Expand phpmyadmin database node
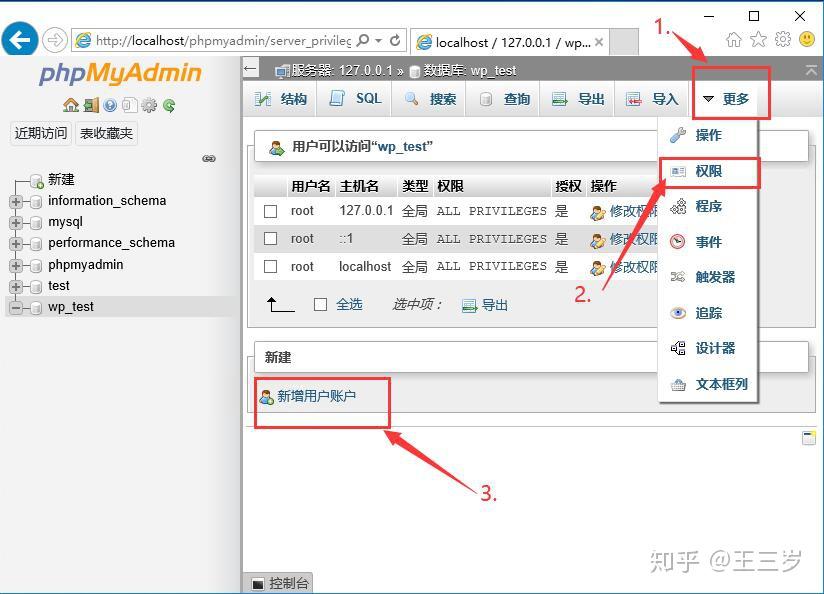The image size is (824, 594). click(15, 265)
